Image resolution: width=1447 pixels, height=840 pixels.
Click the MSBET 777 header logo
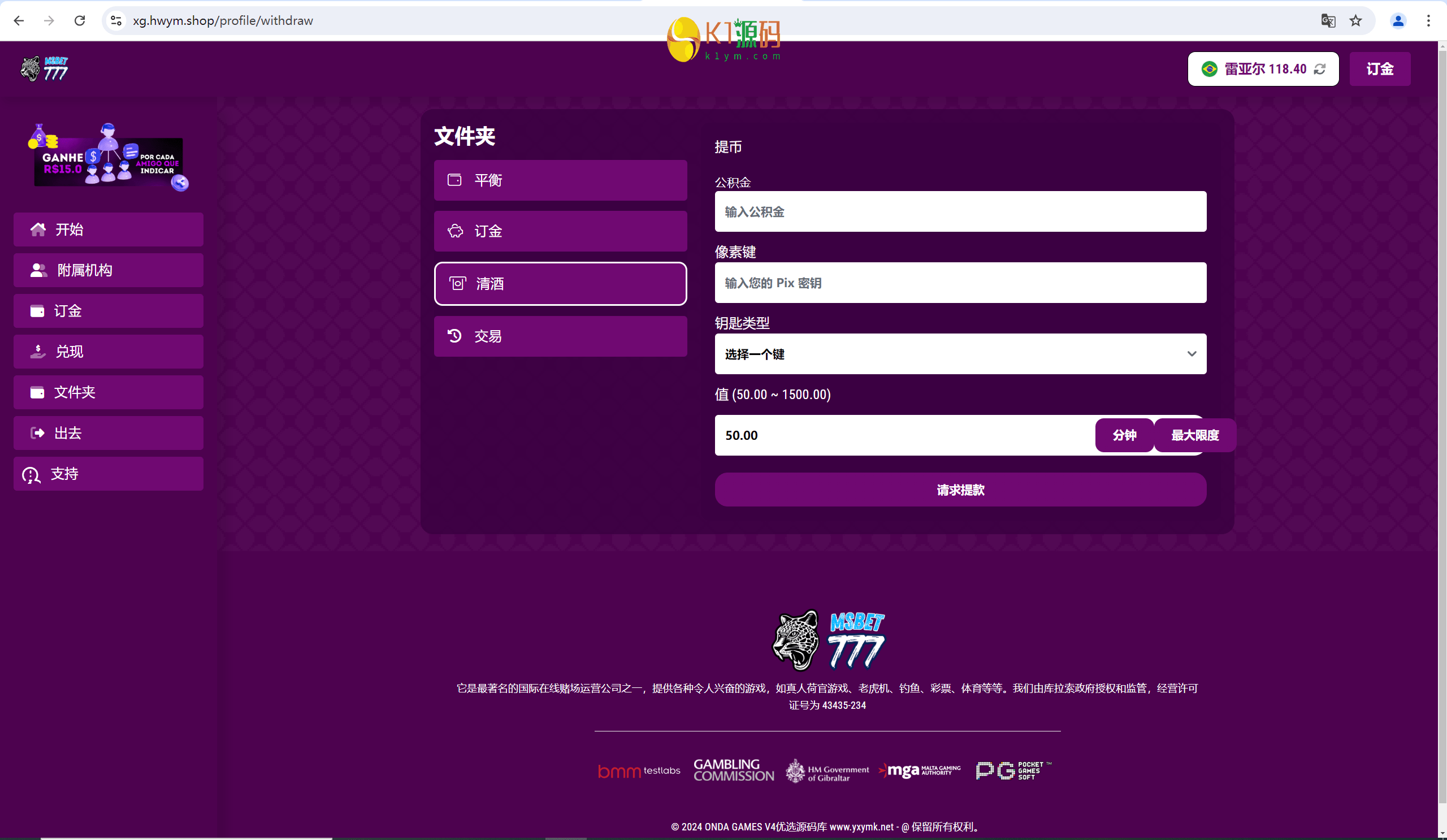pyautogui.click(x=44, y=69)
